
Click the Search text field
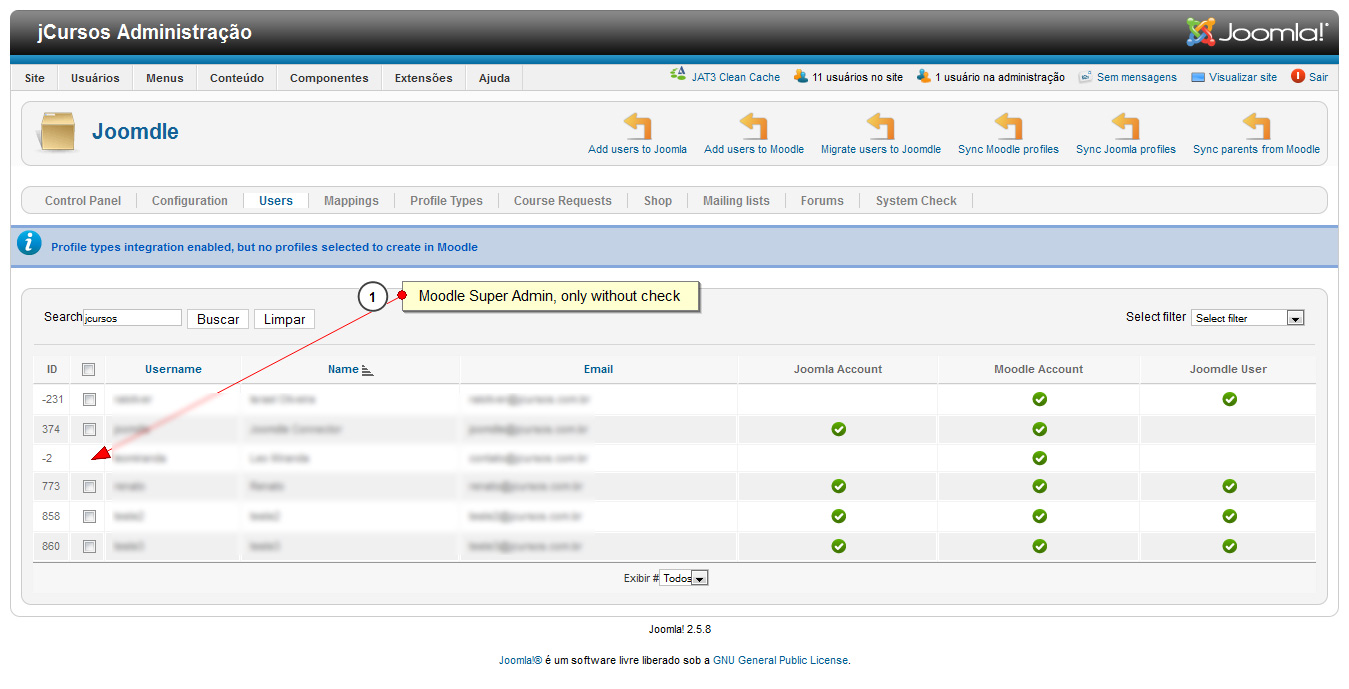point(132,318)
